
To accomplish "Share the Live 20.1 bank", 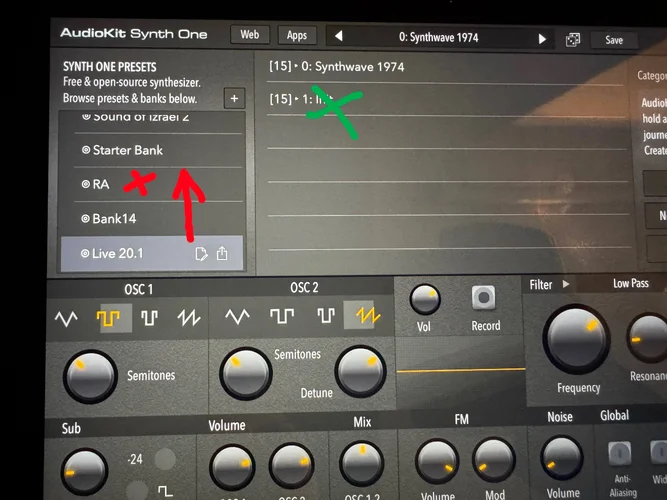I will (222, 254).
